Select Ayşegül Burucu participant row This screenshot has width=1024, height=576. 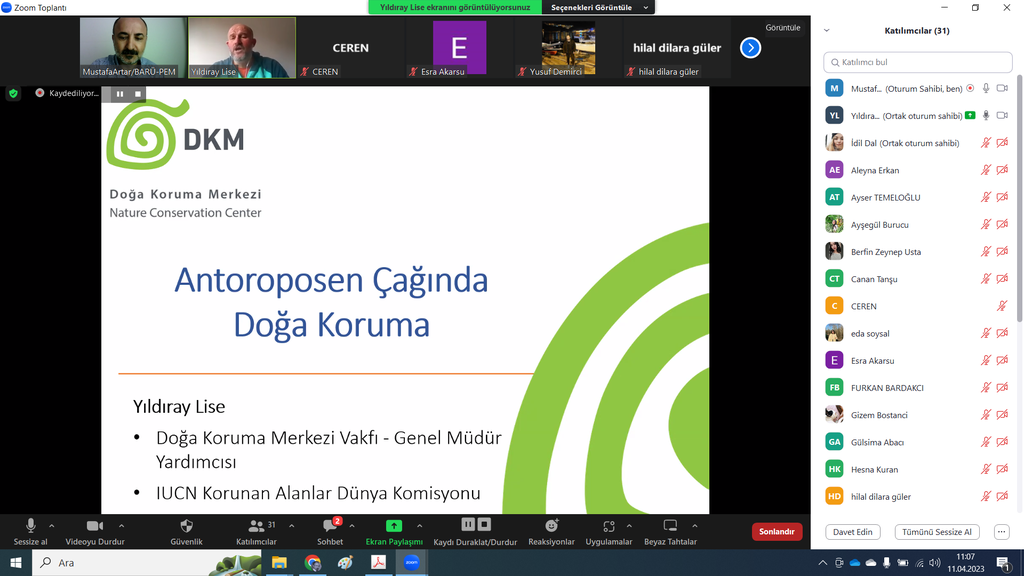coord(917,224)
